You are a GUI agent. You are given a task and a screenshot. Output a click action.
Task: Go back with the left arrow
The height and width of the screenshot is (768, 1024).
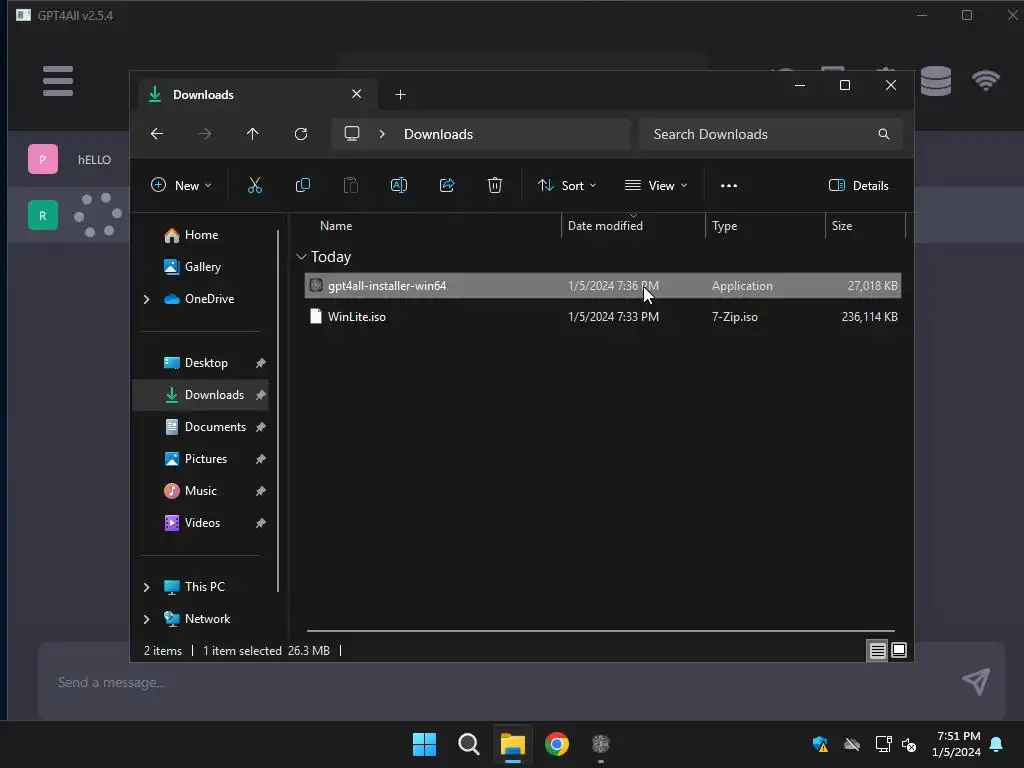pos(157,134)
